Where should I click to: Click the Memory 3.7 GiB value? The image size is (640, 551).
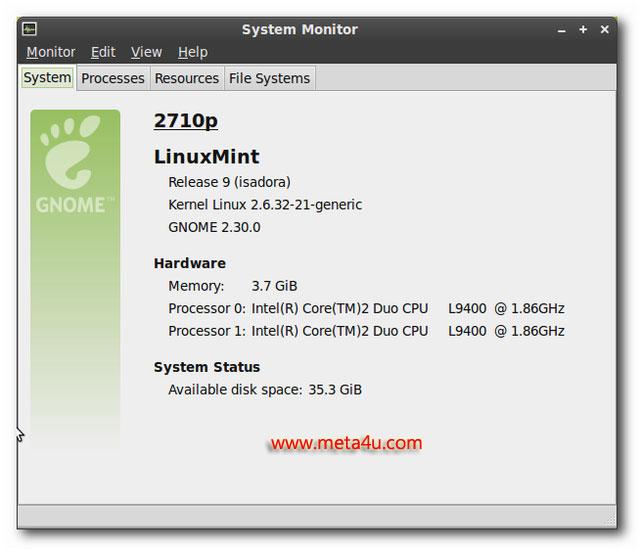[x=274, y=286]
